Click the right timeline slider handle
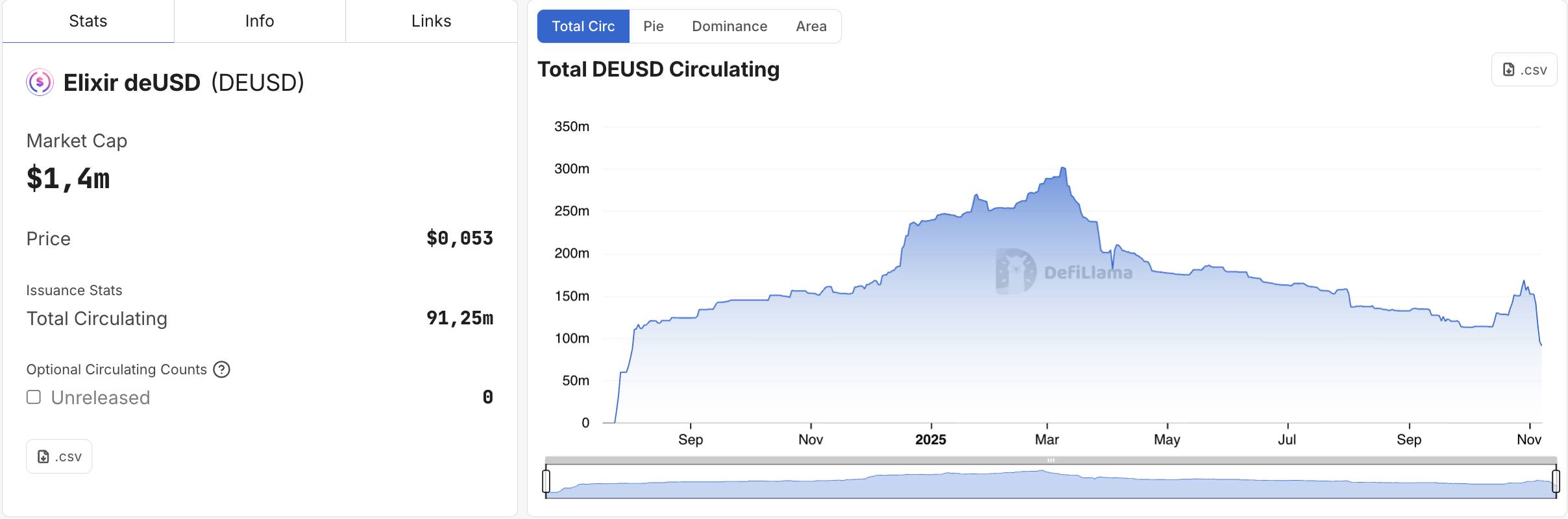The height and width of the screenshot is (519, 1568). [x=1556, y=481]
